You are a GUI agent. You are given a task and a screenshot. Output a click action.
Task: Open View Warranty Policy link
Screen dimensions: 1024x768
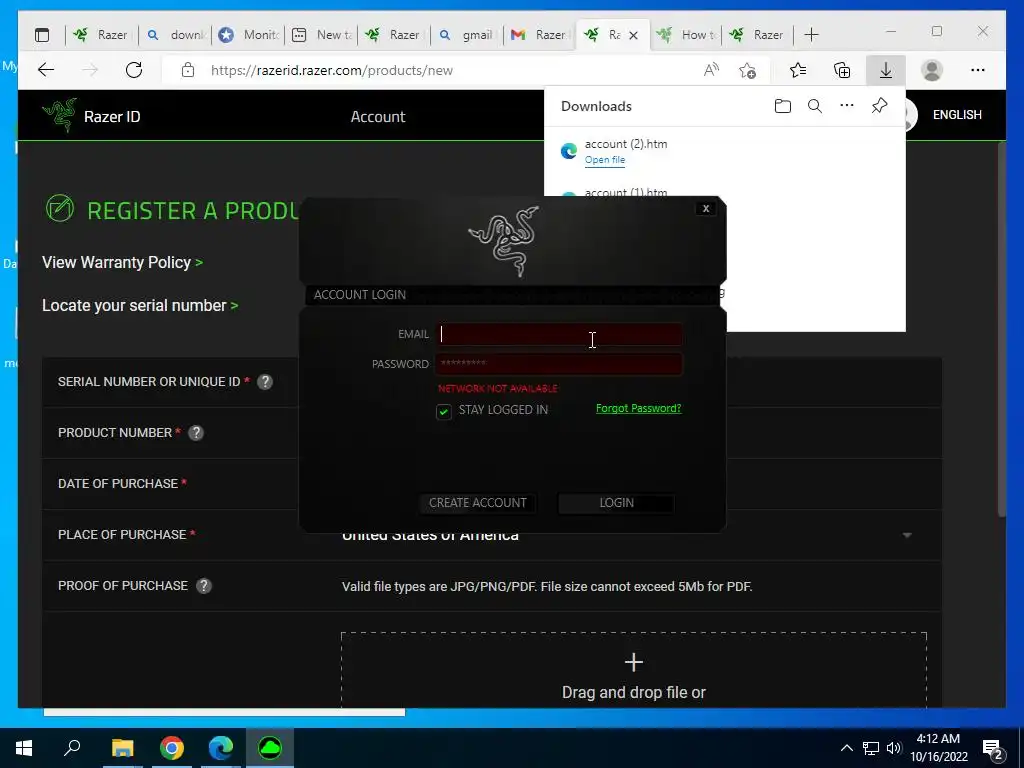click(122, 263)
